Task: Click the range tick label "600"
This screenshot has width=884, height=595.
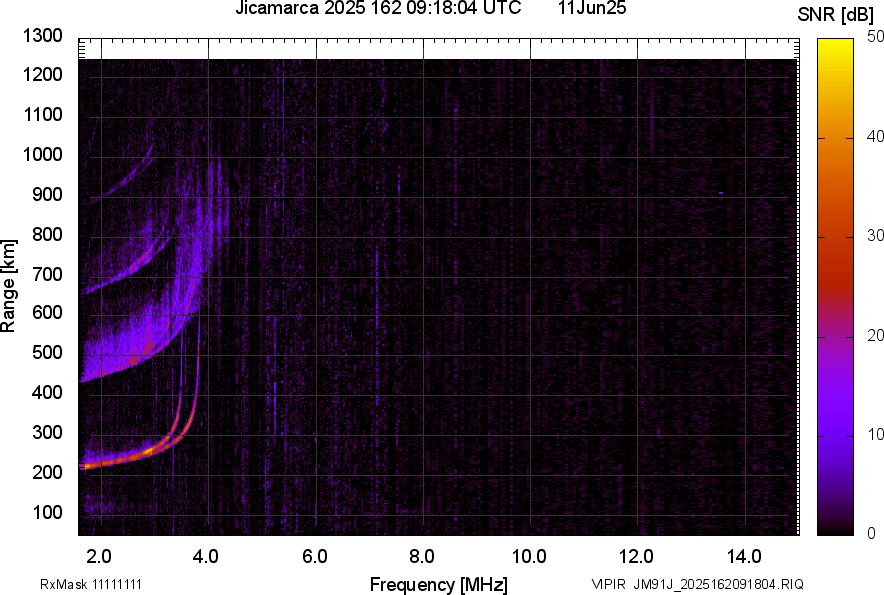Action: pyautogui.click(x=47, y=312)
